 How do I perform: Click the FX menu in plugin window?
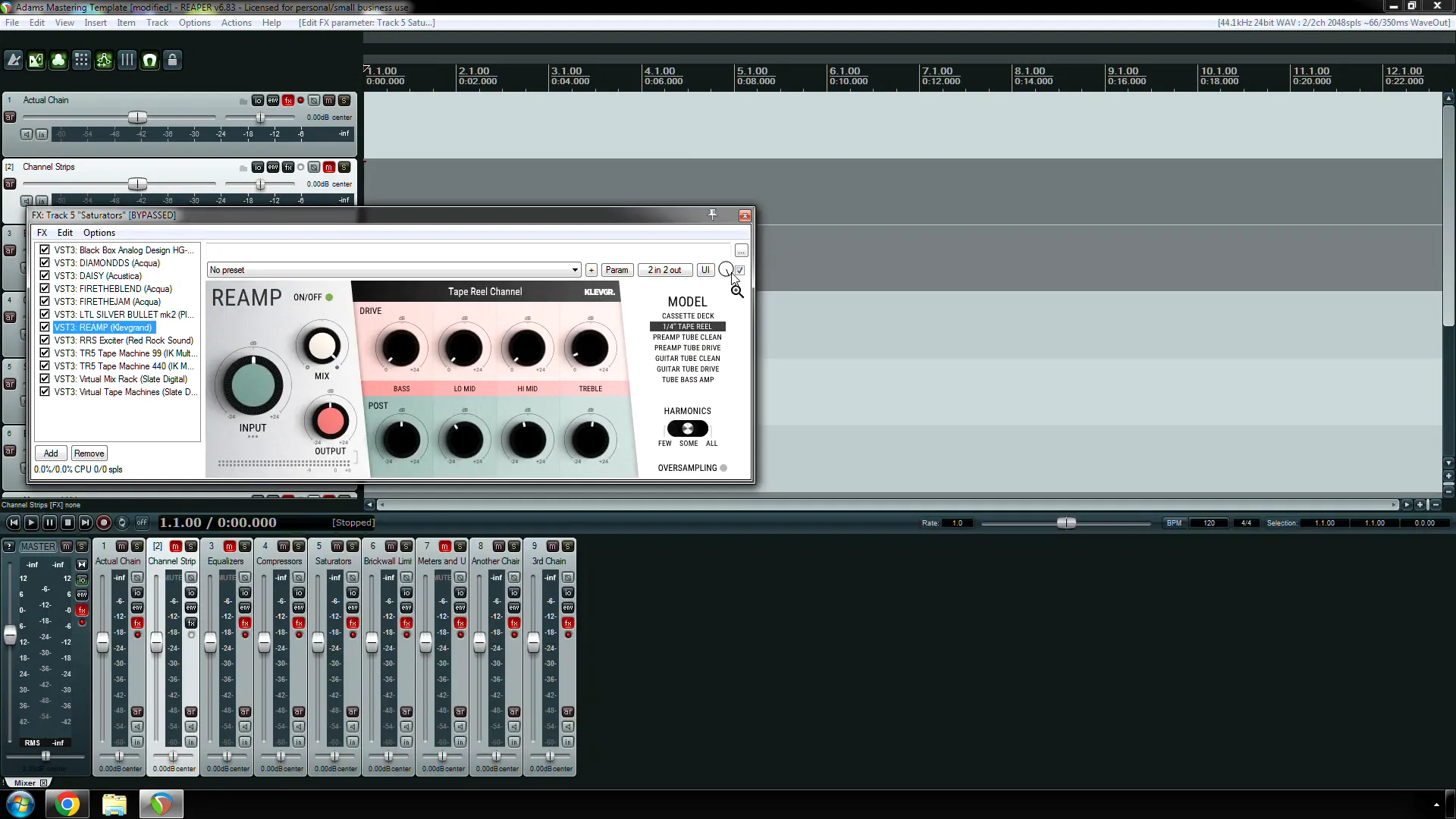tap(41, 232)
